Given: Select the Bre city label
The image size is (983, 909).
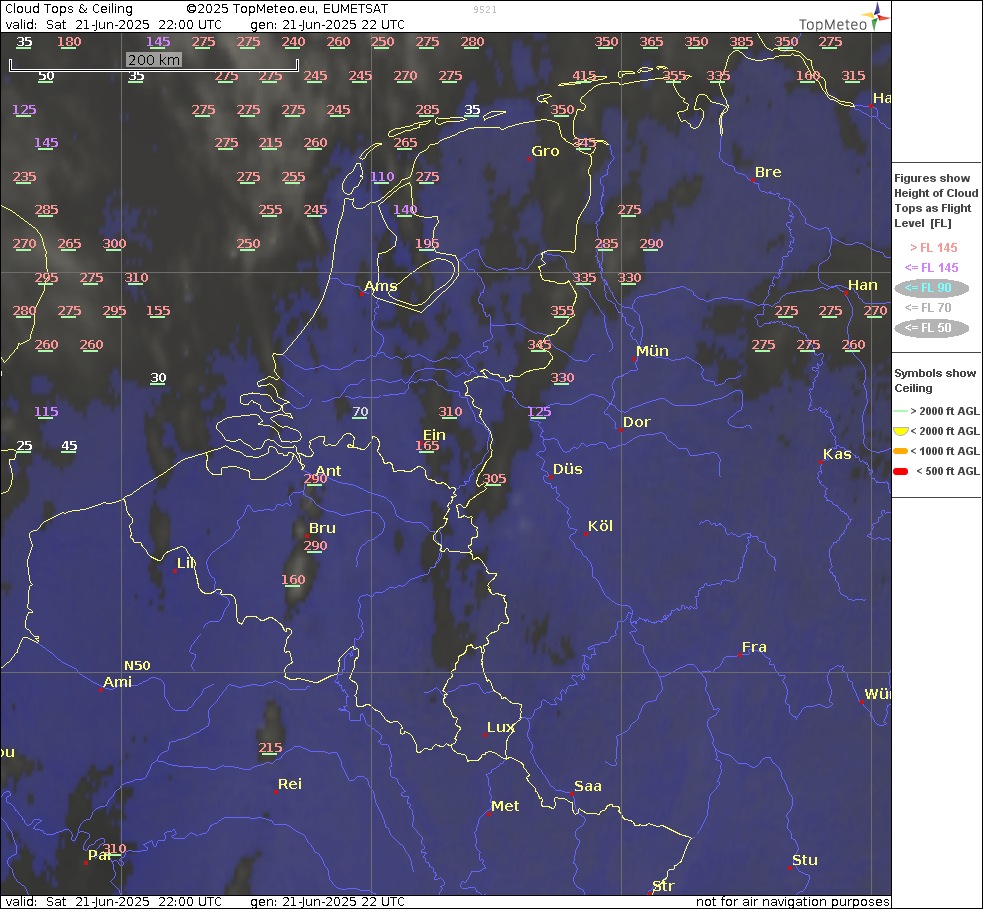Looking at the screenshot, I should tap(768, 172).
